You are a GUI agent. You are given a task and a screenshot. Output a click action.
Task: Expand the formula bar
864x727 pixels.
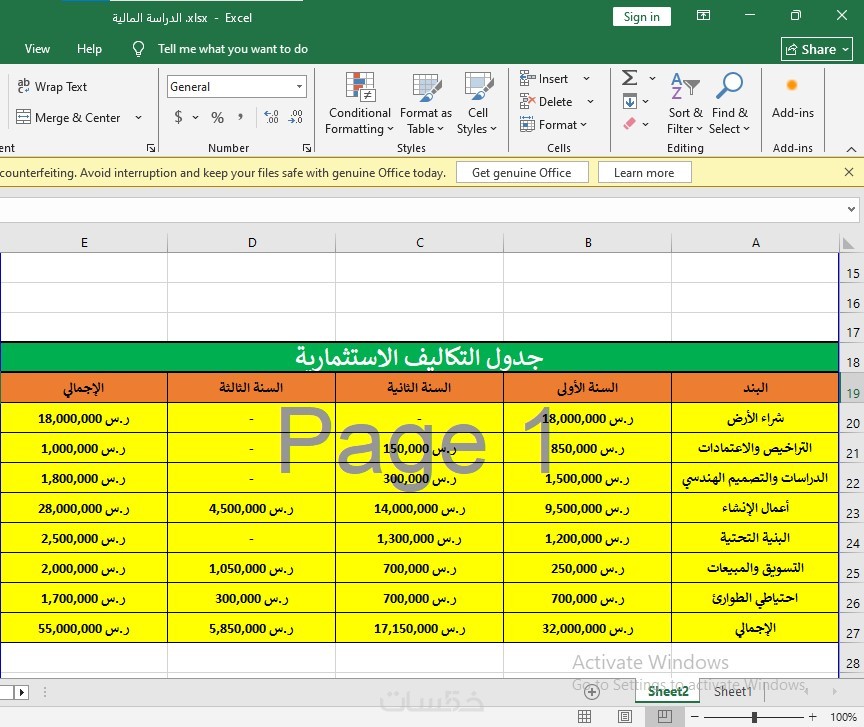click(851, 209)
